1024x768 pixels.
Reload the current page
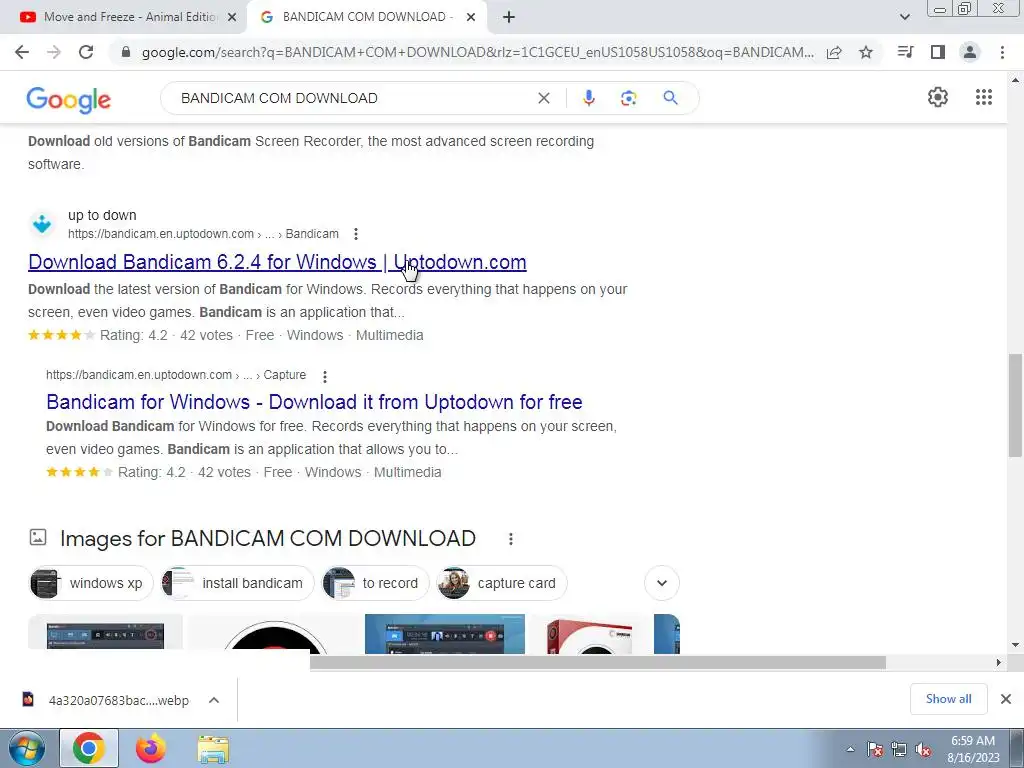tap(86, 52)
